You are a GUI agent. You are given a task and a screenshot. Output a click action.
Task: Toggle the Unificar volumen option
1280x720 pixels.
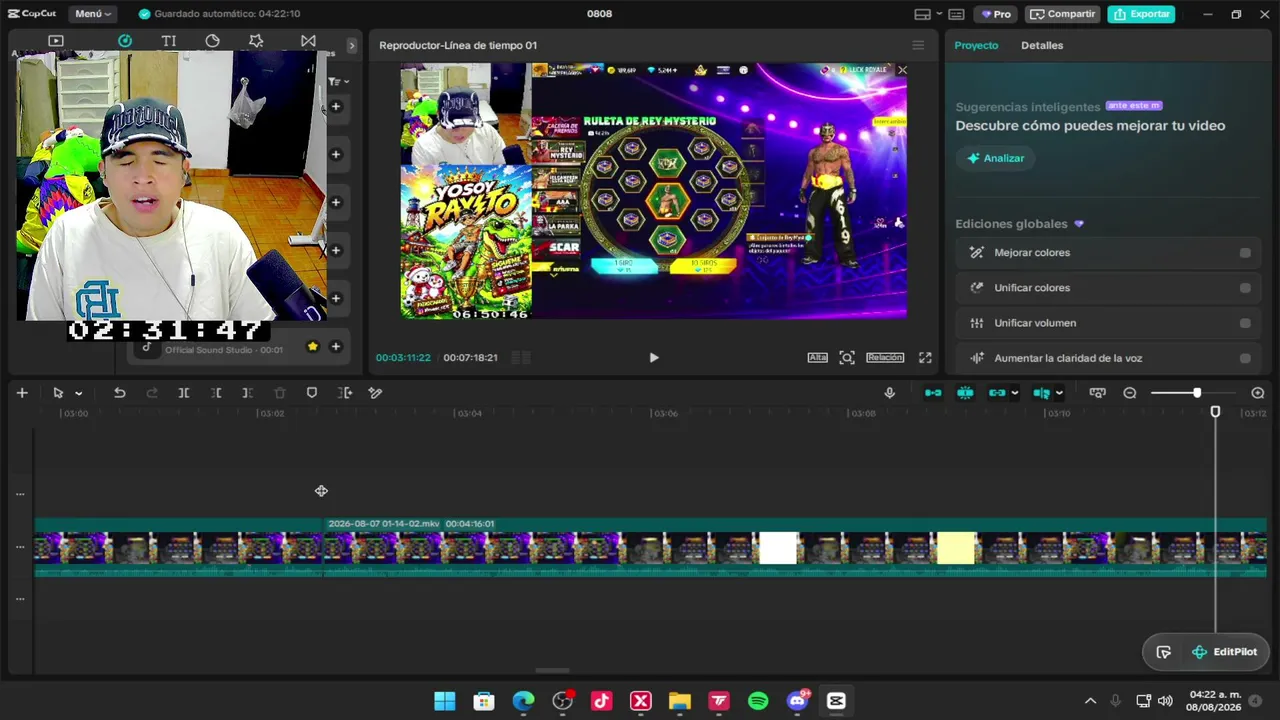click(x=1245, y=323)
